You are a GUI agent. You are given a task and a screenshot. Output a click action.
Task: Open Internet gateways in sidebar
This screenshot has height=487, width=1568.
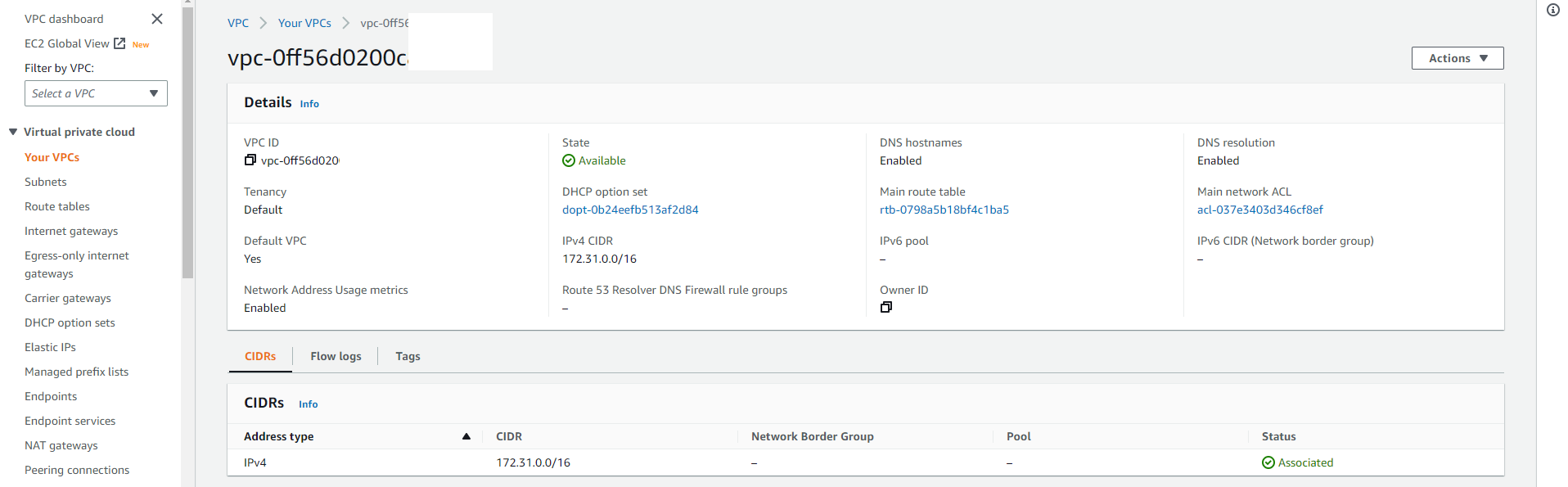[71, 231]
